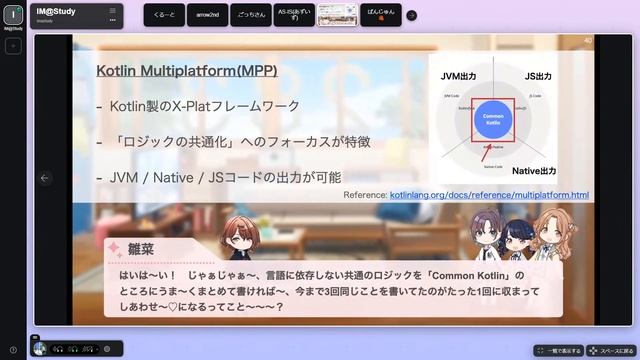640x360 pixels.
Task: Click the small badge above the user avatar
Action: 35,338
